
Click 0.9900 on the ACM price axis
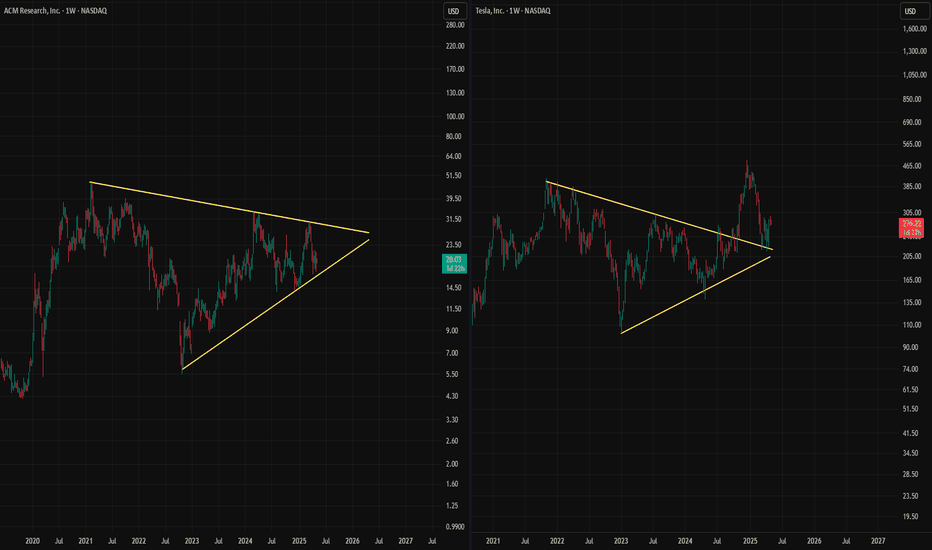pos(455,527)
